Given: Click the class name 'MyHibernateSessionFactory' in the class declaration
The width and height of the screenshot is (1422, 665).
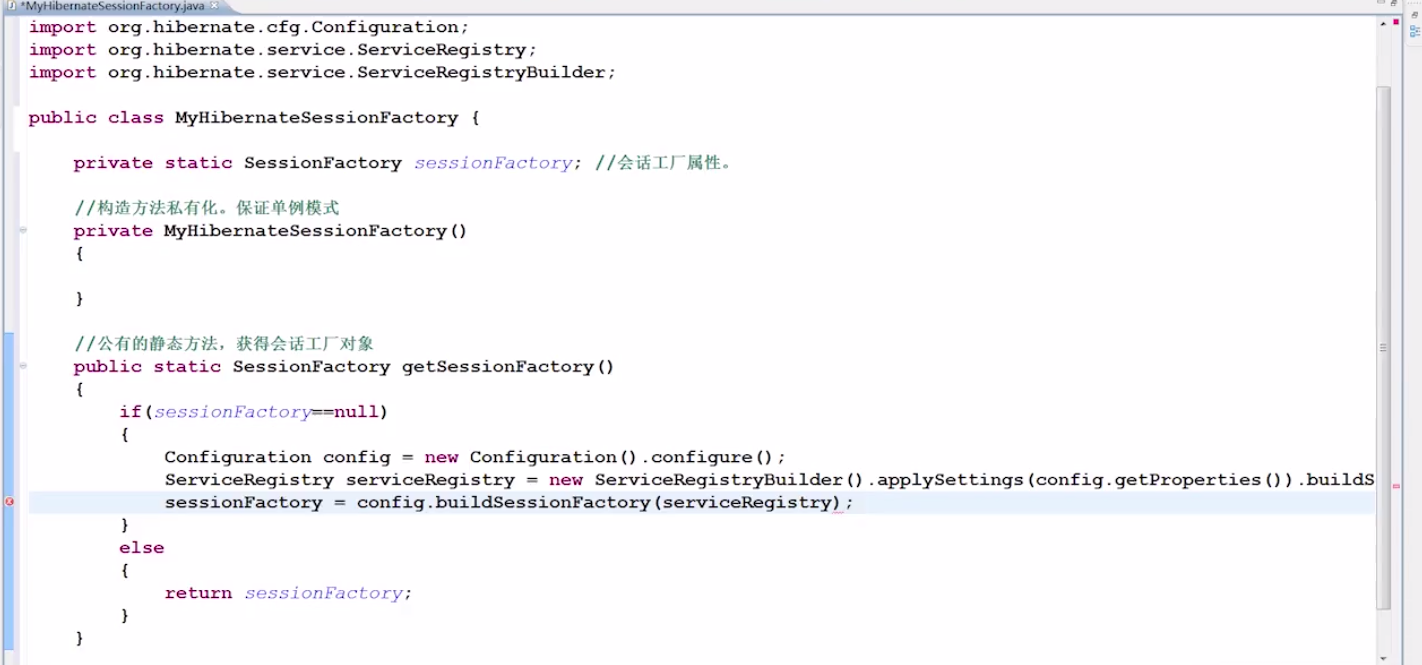Looking at the screenshot, I should [x=316, y=118].
